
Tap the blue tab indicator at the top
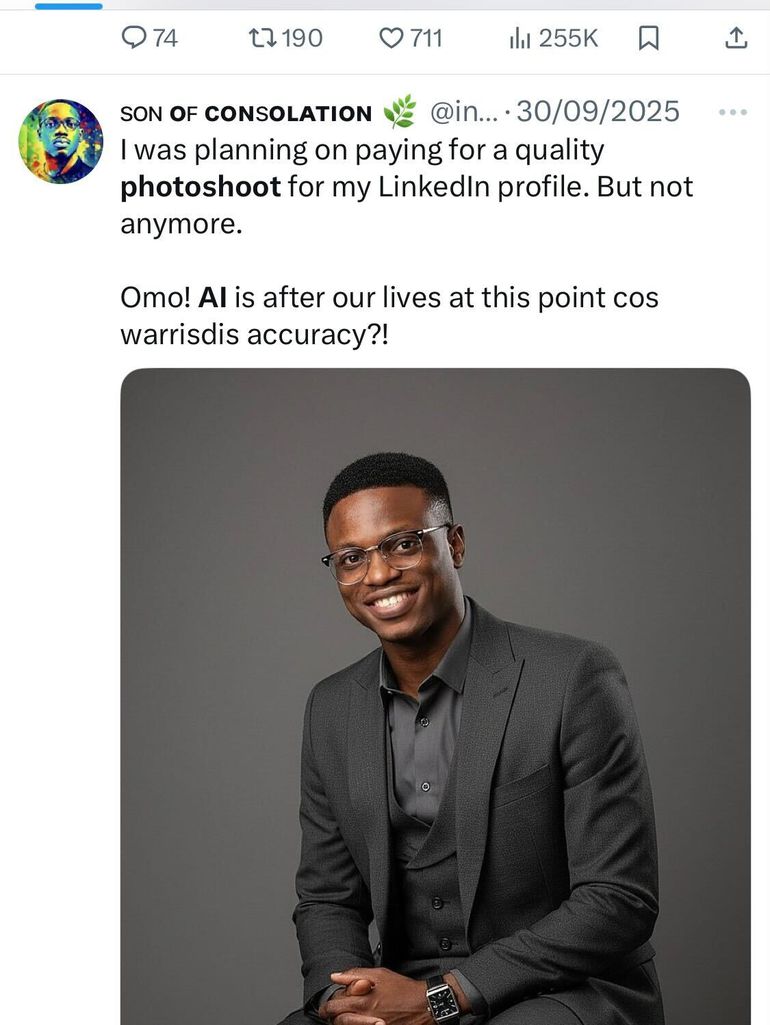69,6
